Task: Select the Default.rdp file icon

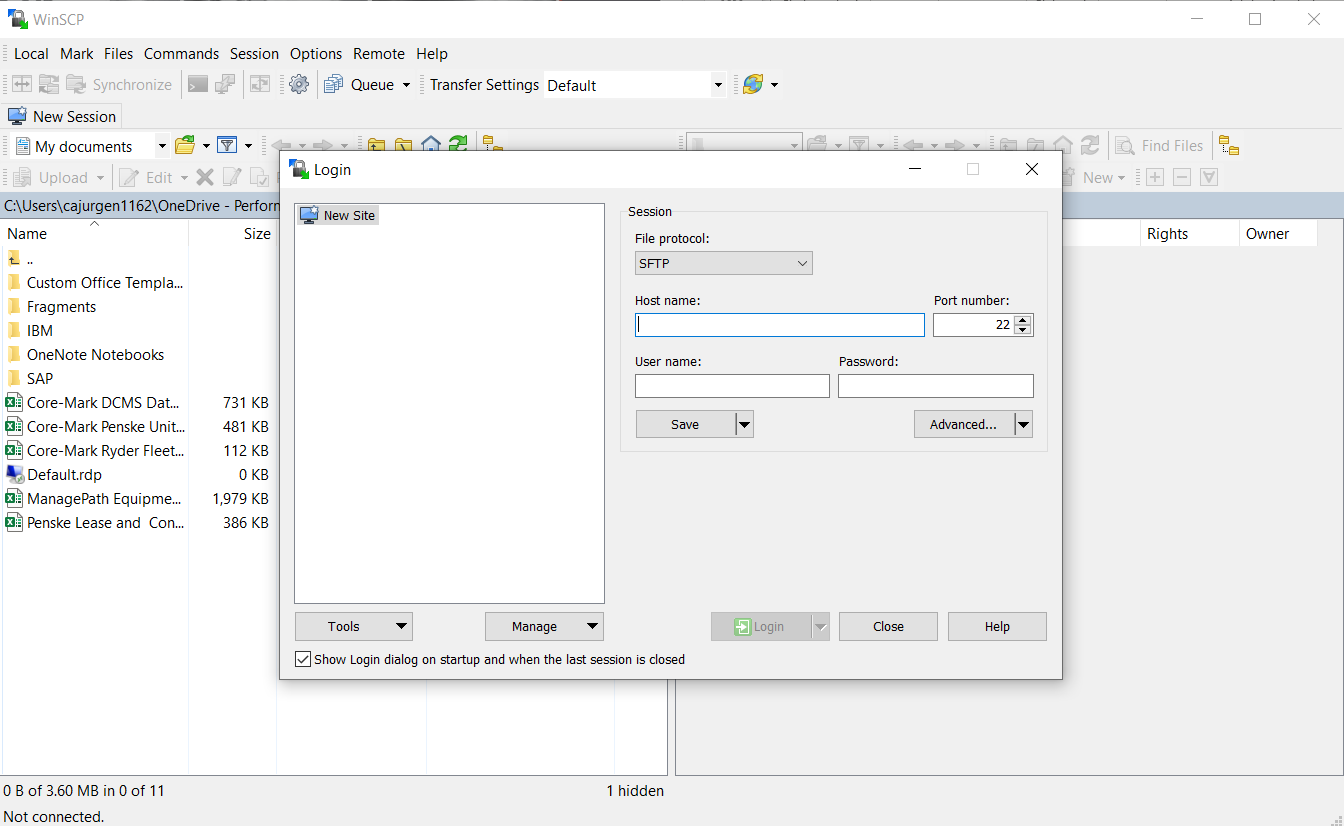Action: click(x=14, y=474)
